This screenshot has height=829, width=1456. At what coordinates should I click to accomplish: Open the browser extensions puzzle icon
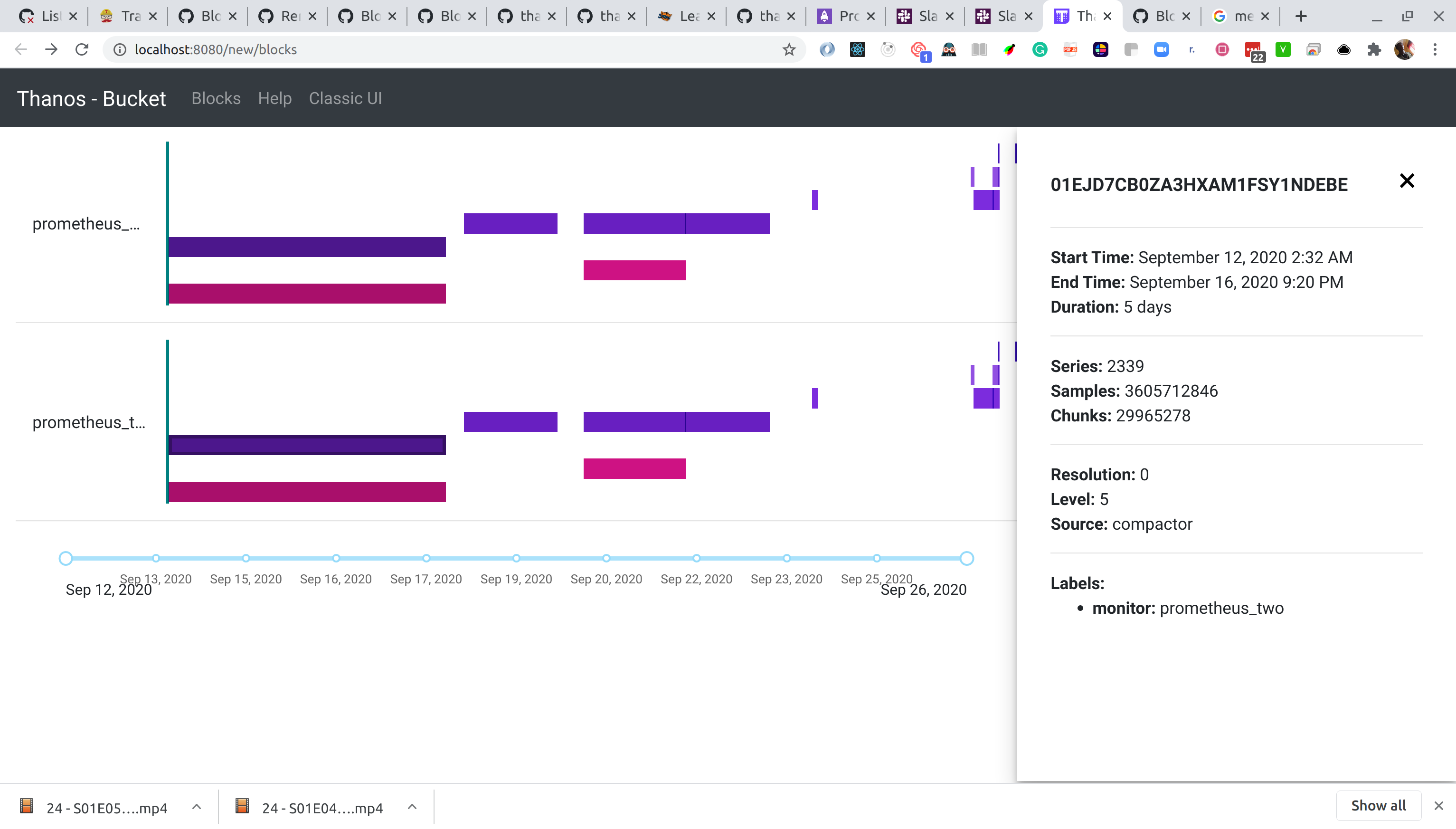(x=1375, y=49)
